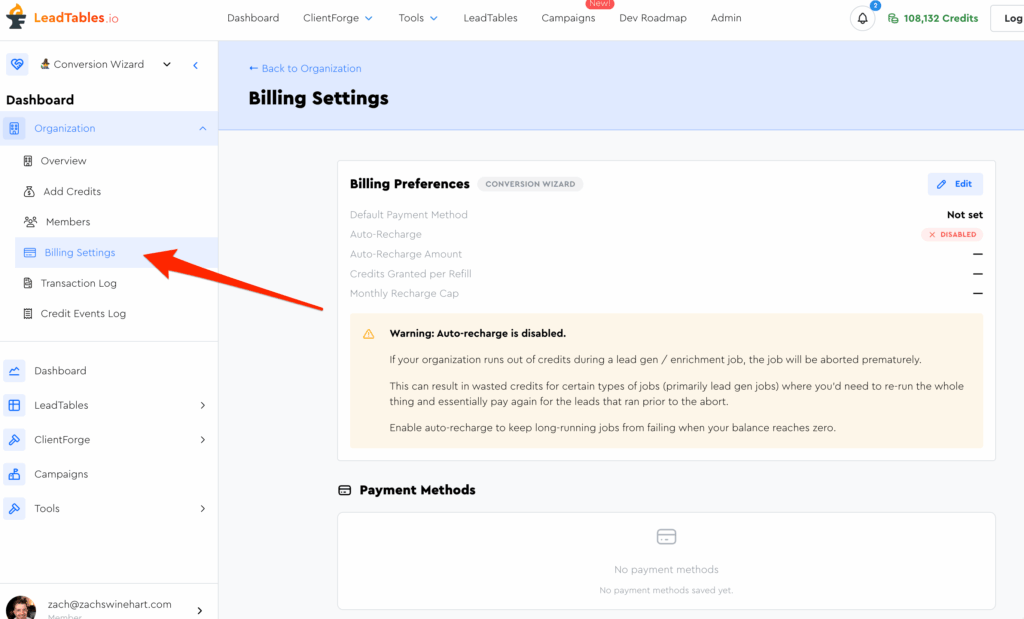Screen dimensions: 1024x619
Task: Open the Tools dropdown in top navigation
Action: tap(418, 18)
